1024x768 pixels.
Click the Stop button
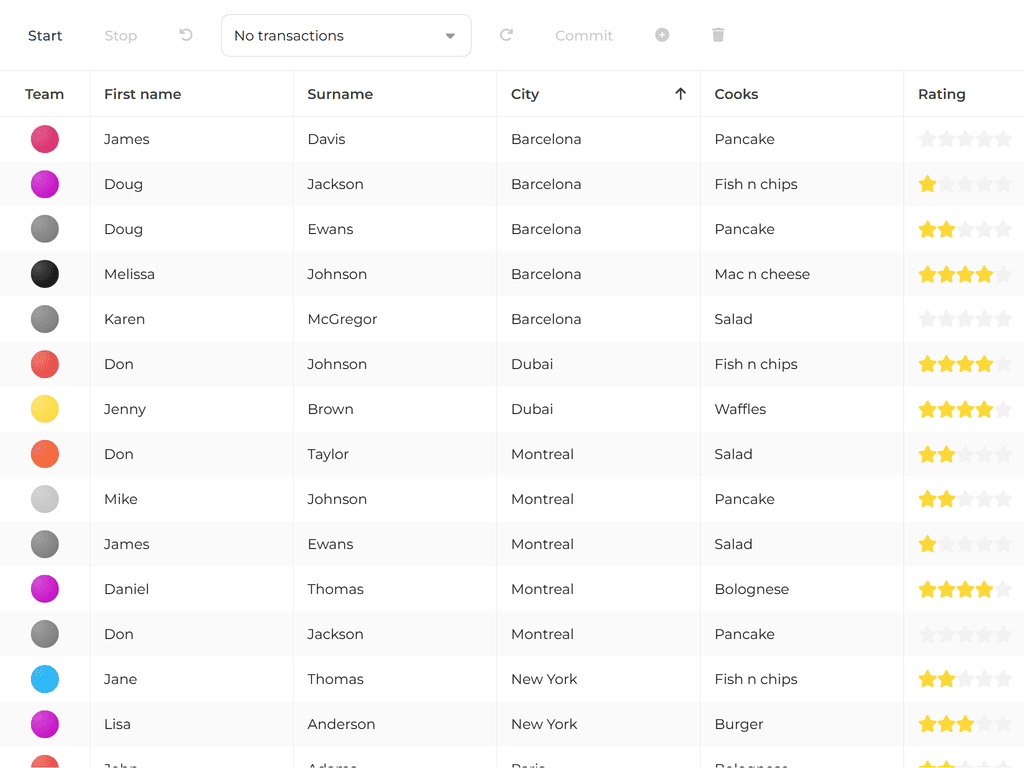tap(120, 36)
